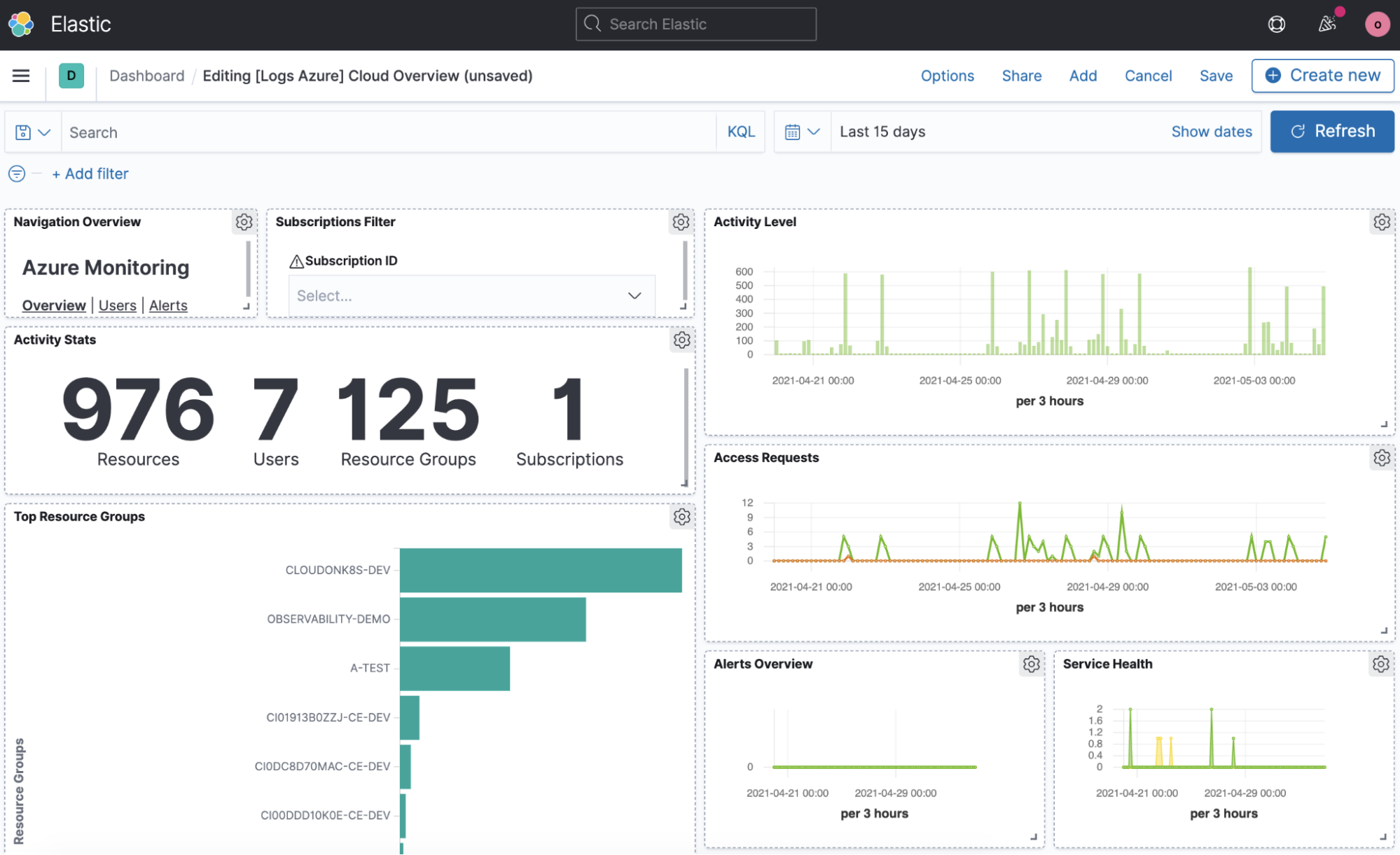
Task: Click the Create new button
Action: [1322, 76]
